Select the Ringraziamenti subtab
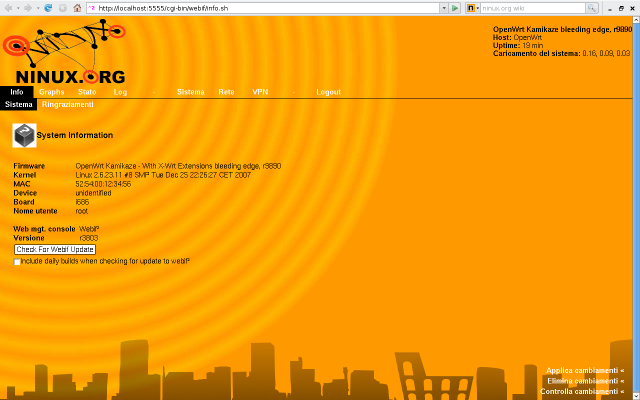Image resolution: width=640 pixels, height=400 pixels. tap(68, 104)
